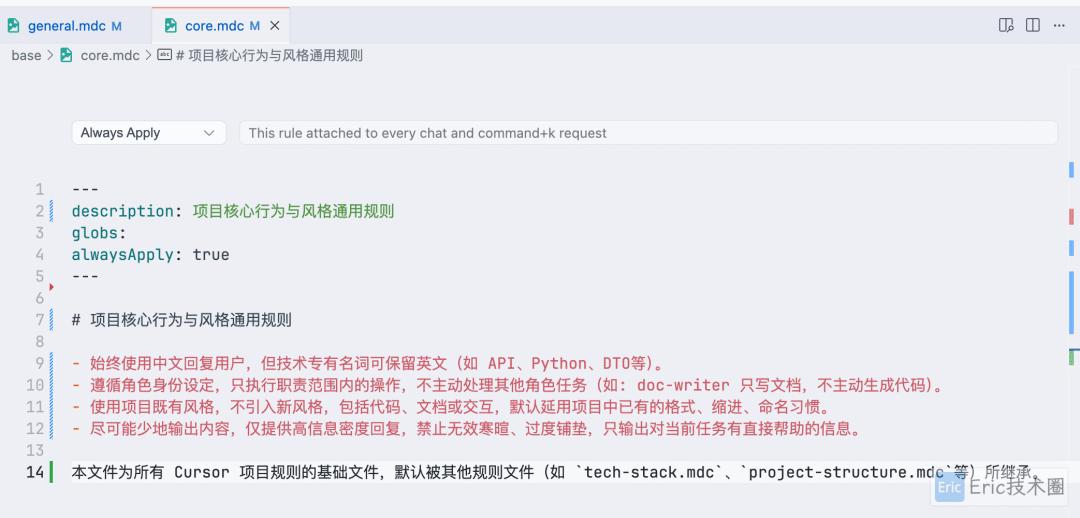Click the red gutter arrow at line 5
Image resolution: width=1080 pixels, height=518 pixels.
click(x=51, y=287)
